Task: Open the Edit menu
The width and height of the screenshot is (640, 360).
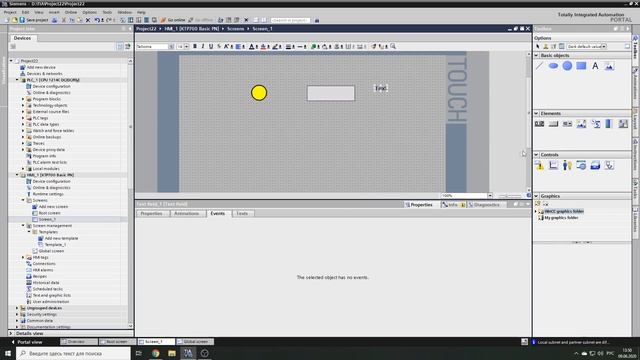Action: (25, 12)
